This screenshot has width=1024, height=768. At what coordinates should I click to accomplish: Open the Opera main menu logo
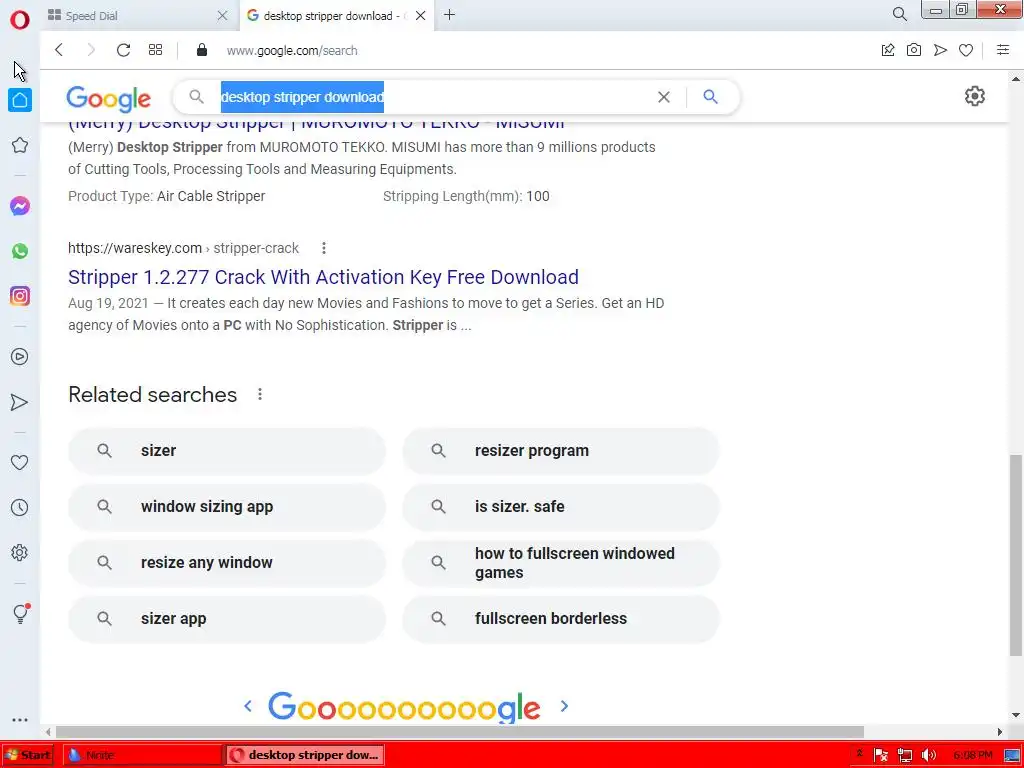click(20, 20)
